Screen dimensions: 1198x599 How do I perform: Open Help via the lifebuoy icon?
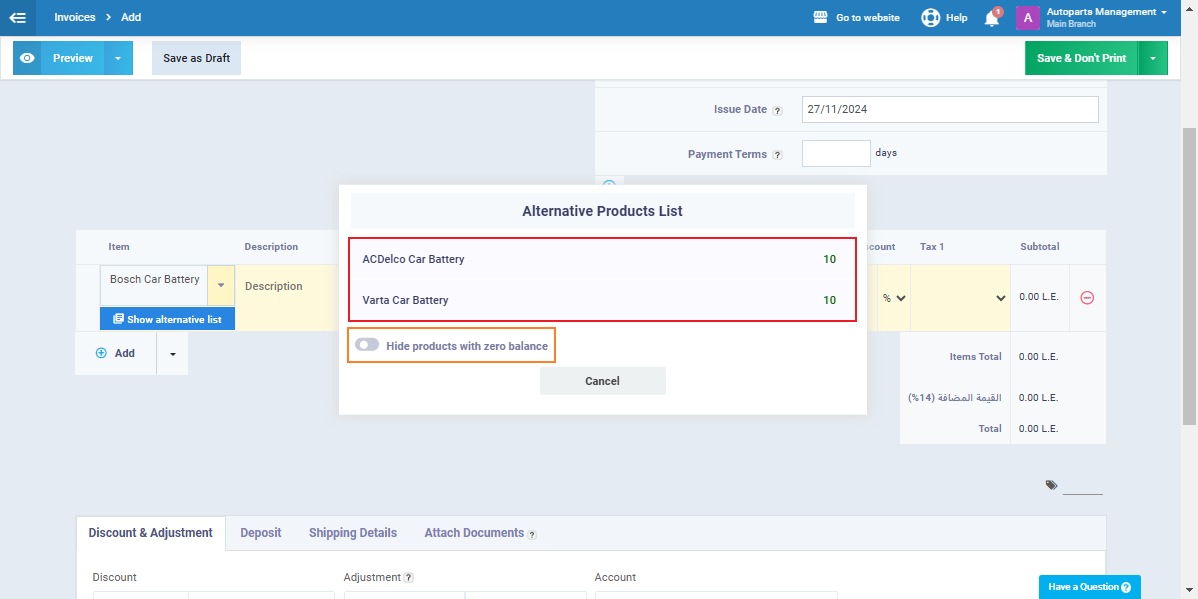[x=930, y=18]
